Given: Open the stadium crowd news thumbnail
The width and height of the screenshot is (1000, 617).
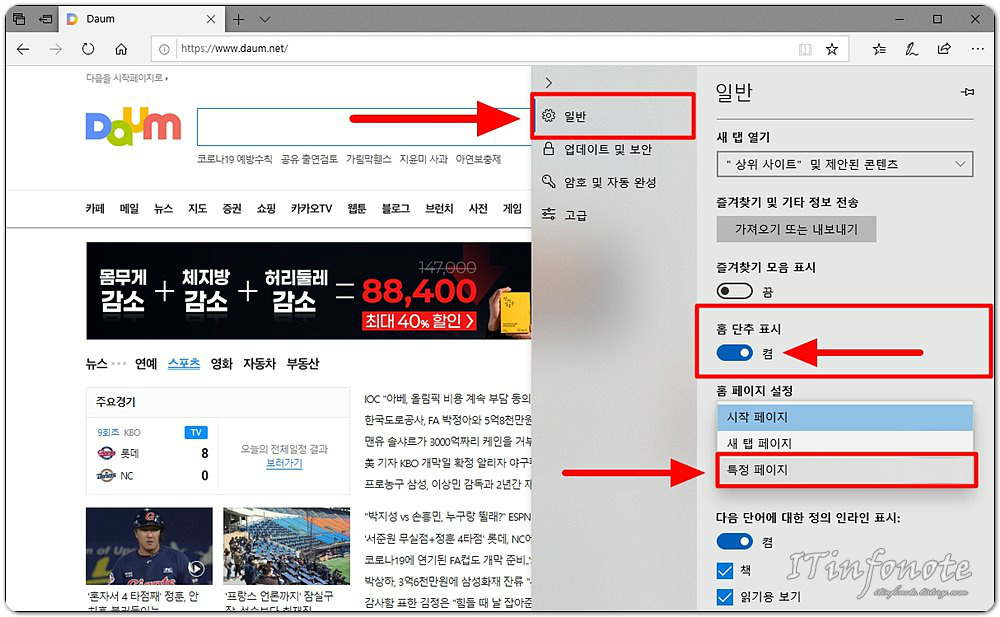Looking at the screenshot, I should click(286, 546).
